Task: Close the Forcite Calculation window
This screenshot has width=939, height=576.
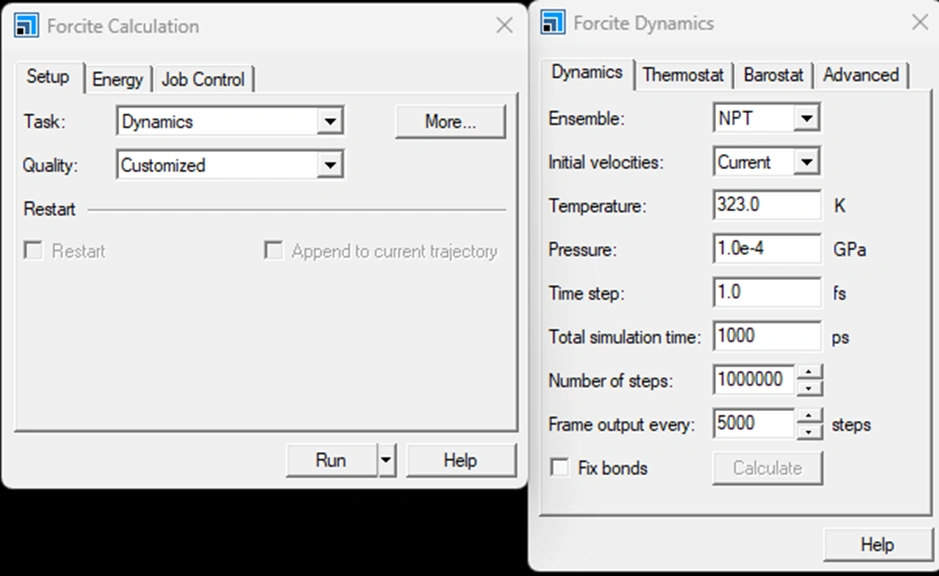Action: [504, 25]
